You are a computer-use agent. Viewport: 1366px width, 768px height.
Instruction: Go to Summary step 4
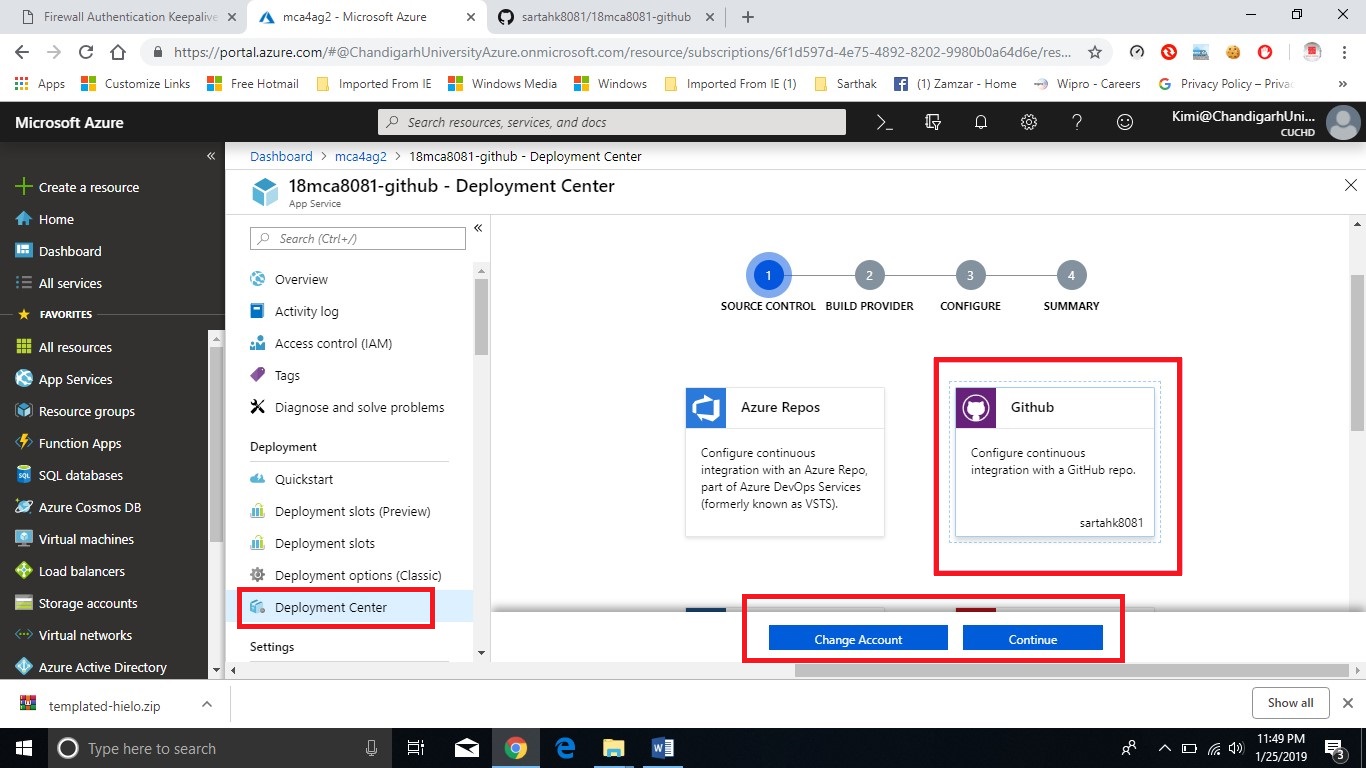coord(1071,275)
